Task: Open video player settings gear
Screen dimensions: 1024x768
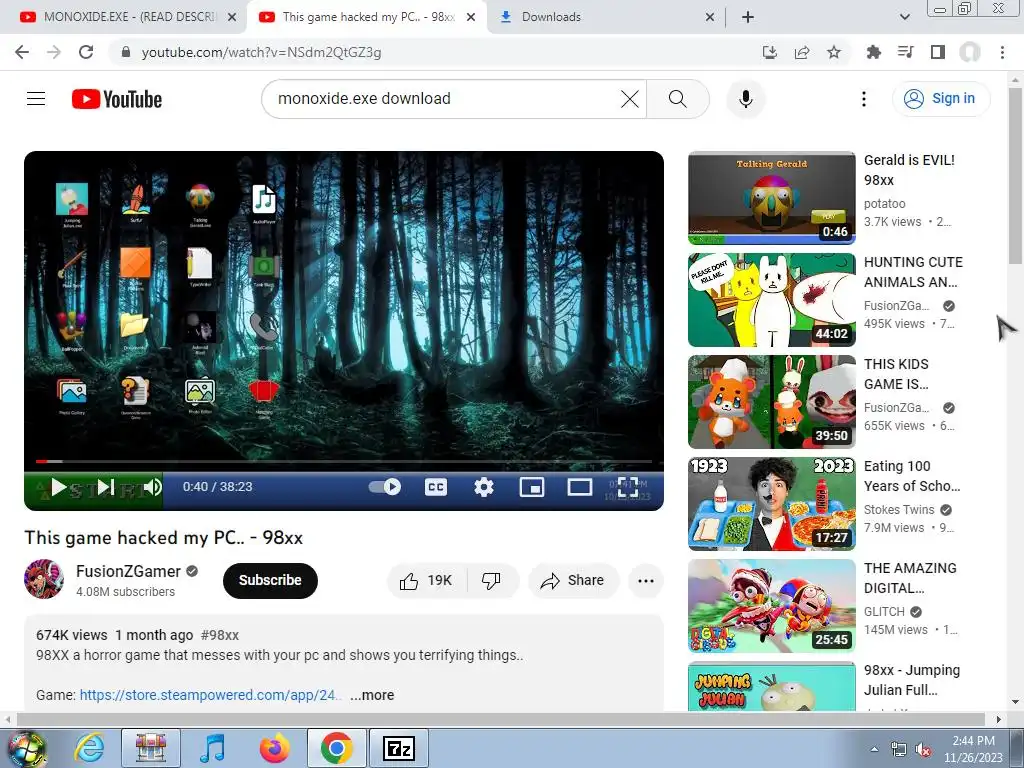Action: click(x=484, y=487)
